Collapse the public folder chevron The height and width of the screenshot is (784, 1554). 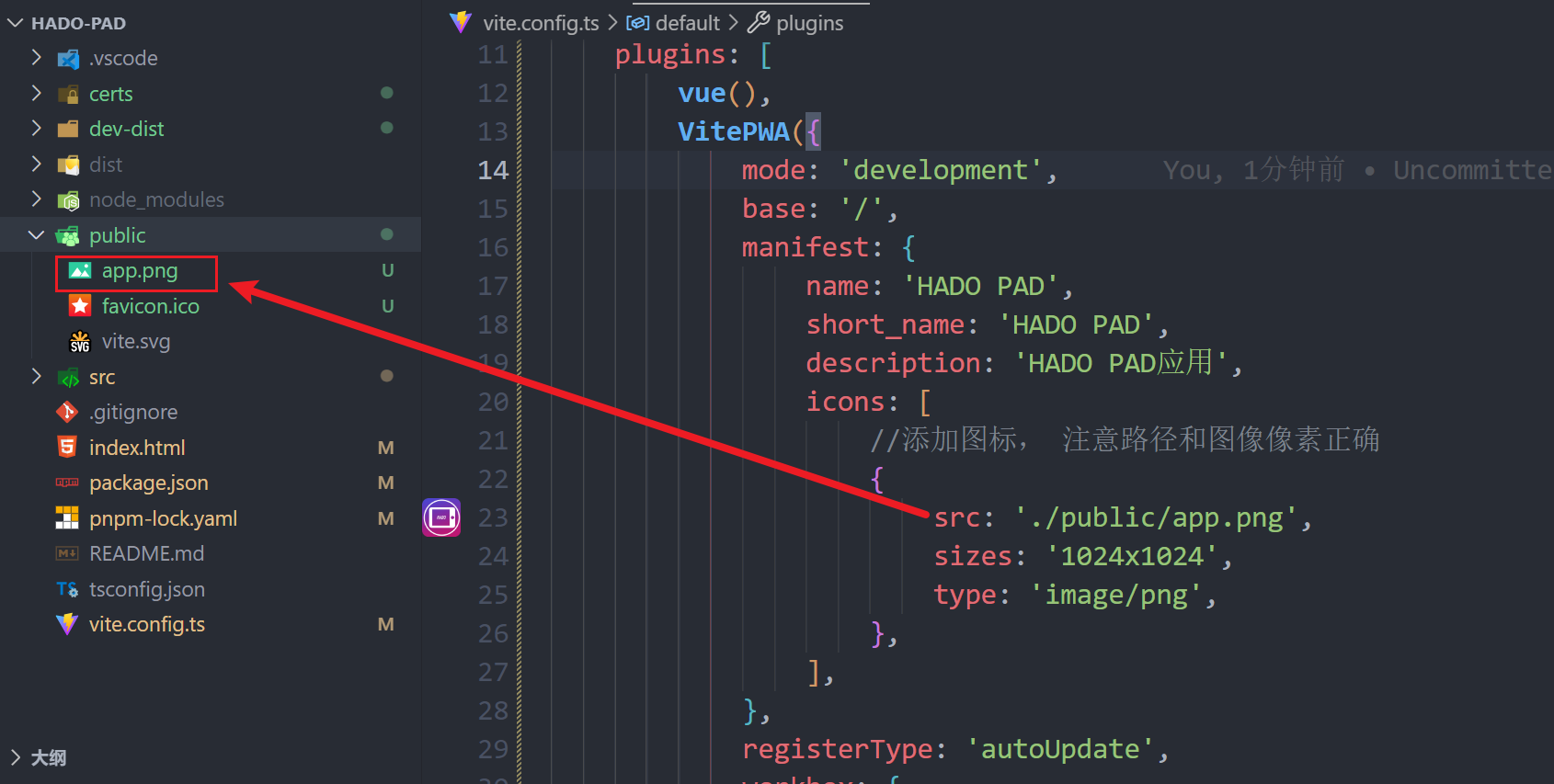[36, 235]
